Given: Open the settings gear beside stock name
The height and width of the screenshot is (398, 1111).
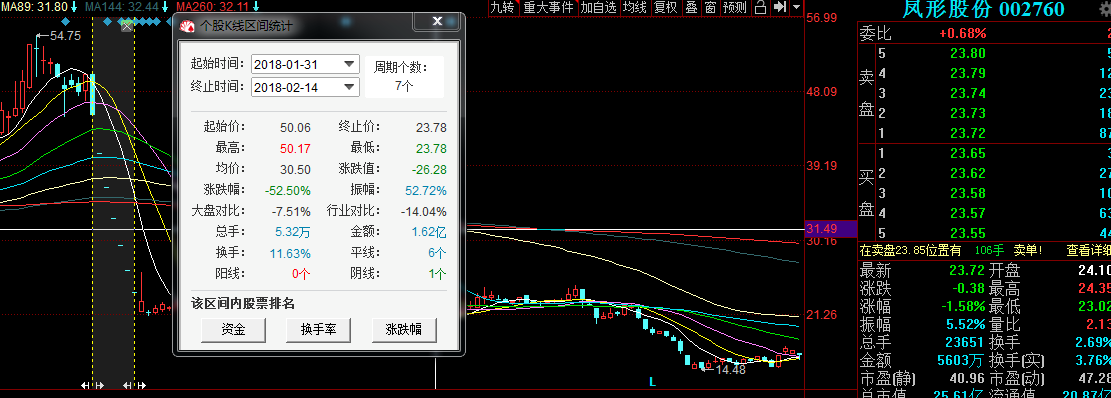Looking at the screenshot, I should pos(1105,9).
